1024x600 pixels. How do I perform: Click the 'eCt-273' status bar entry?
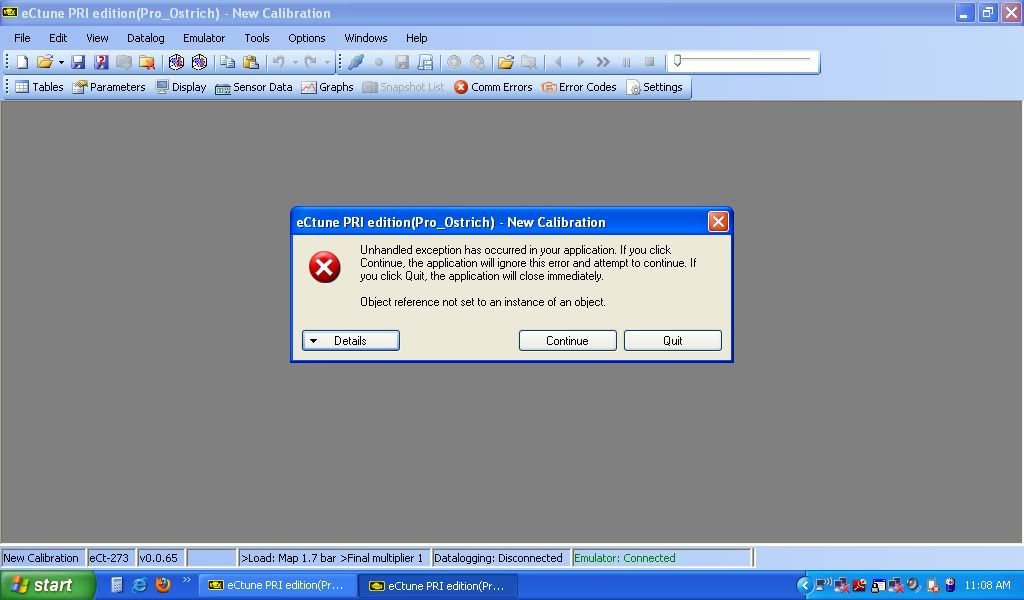click(x=109, y=558)
